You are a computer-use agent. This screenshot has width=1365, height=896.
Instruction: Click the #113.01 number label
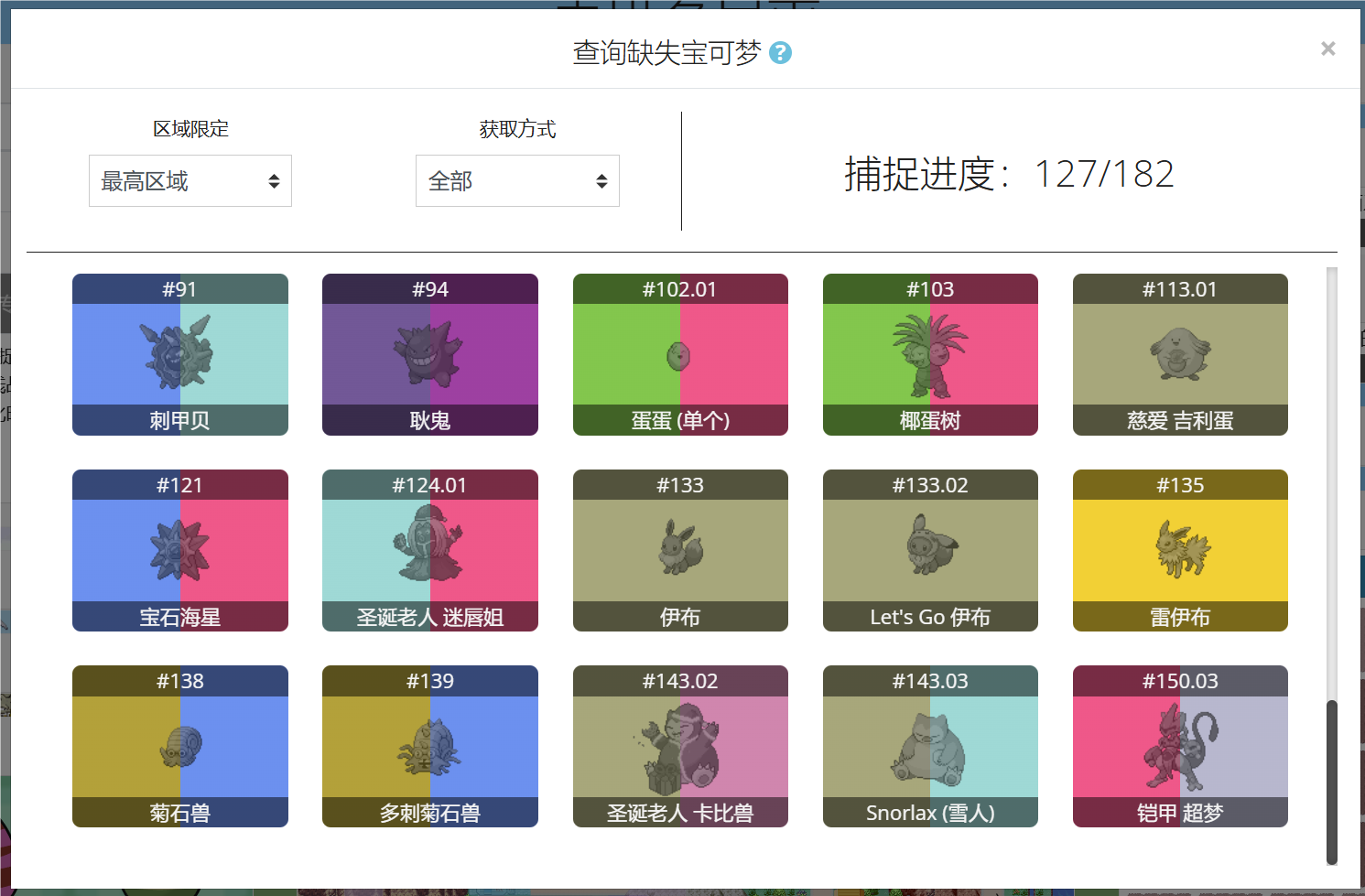click(x=1180, y=289)
